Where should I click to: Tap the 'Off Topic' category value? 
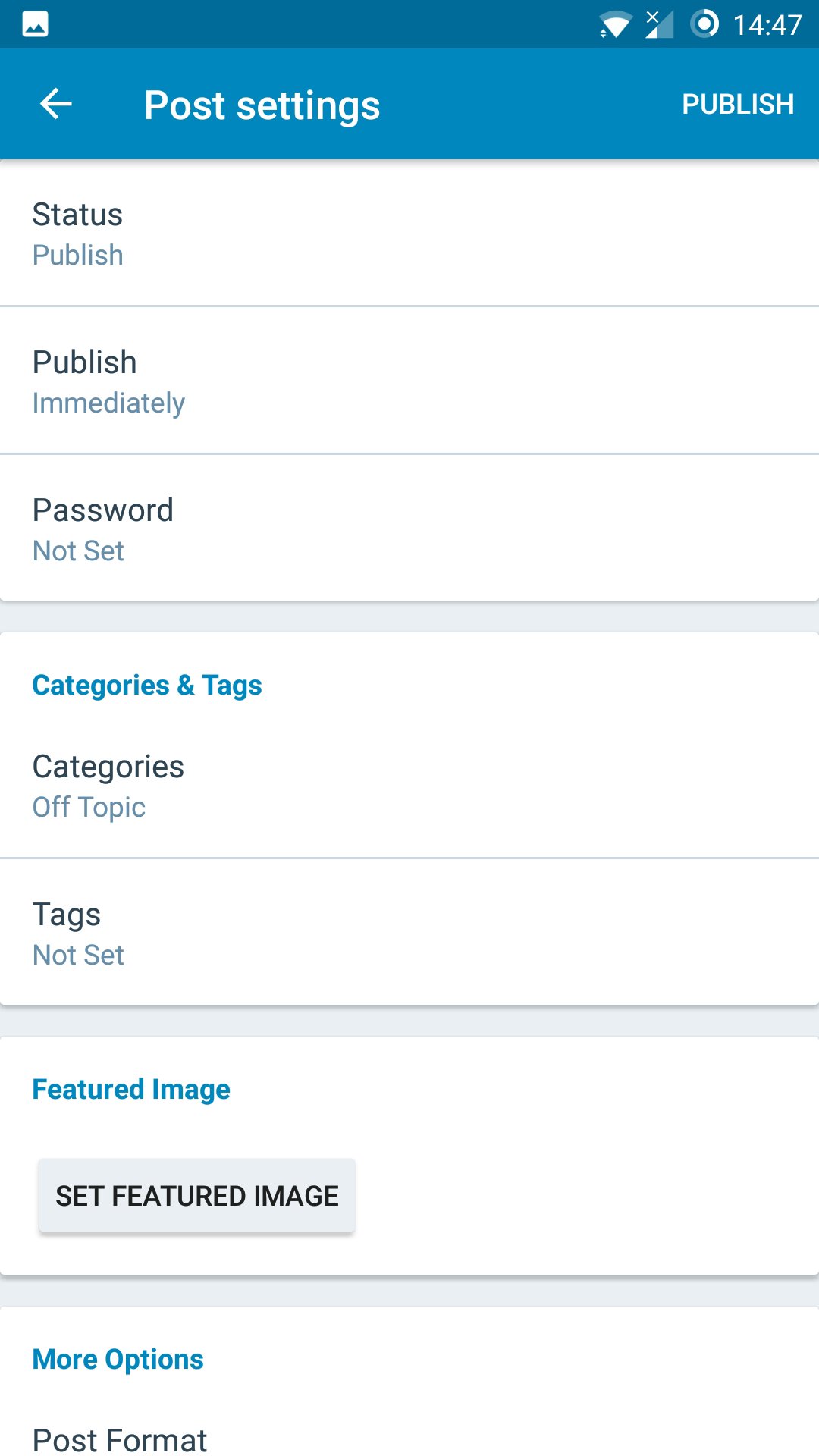click(x=89, y=808)
